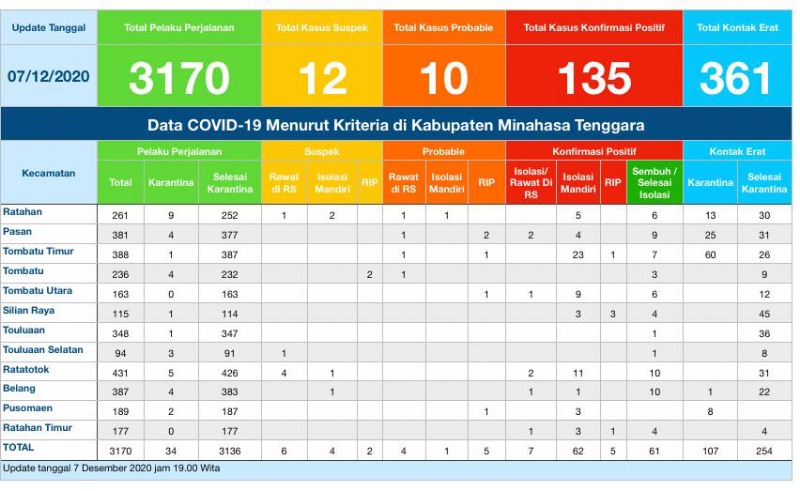Click value 45 in Silian Raya row
This screenshot has width=800, height=491.
[x=764, y=314]
